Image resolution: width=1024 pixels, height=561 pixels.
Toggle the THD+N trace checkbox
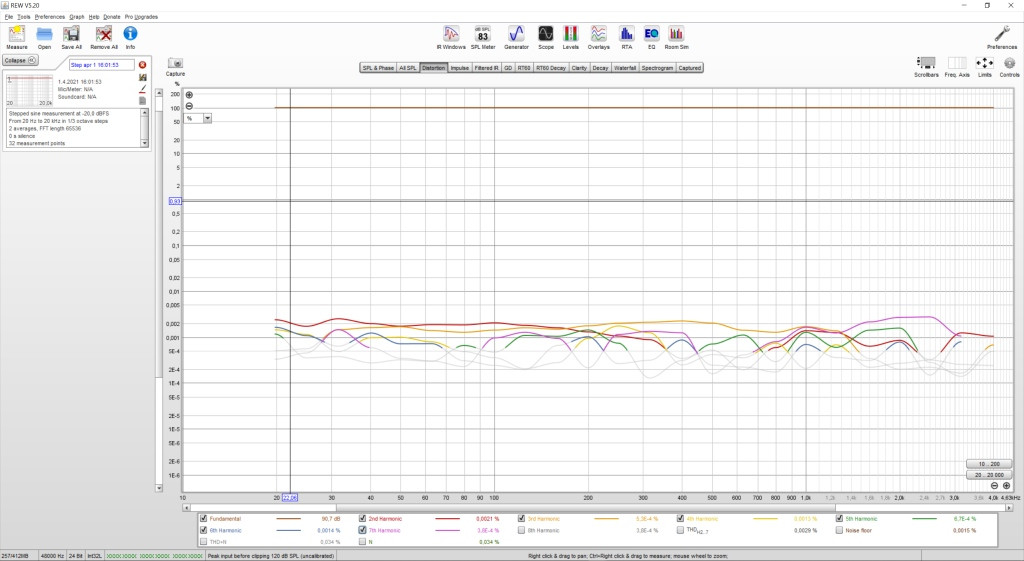point(204,542)
